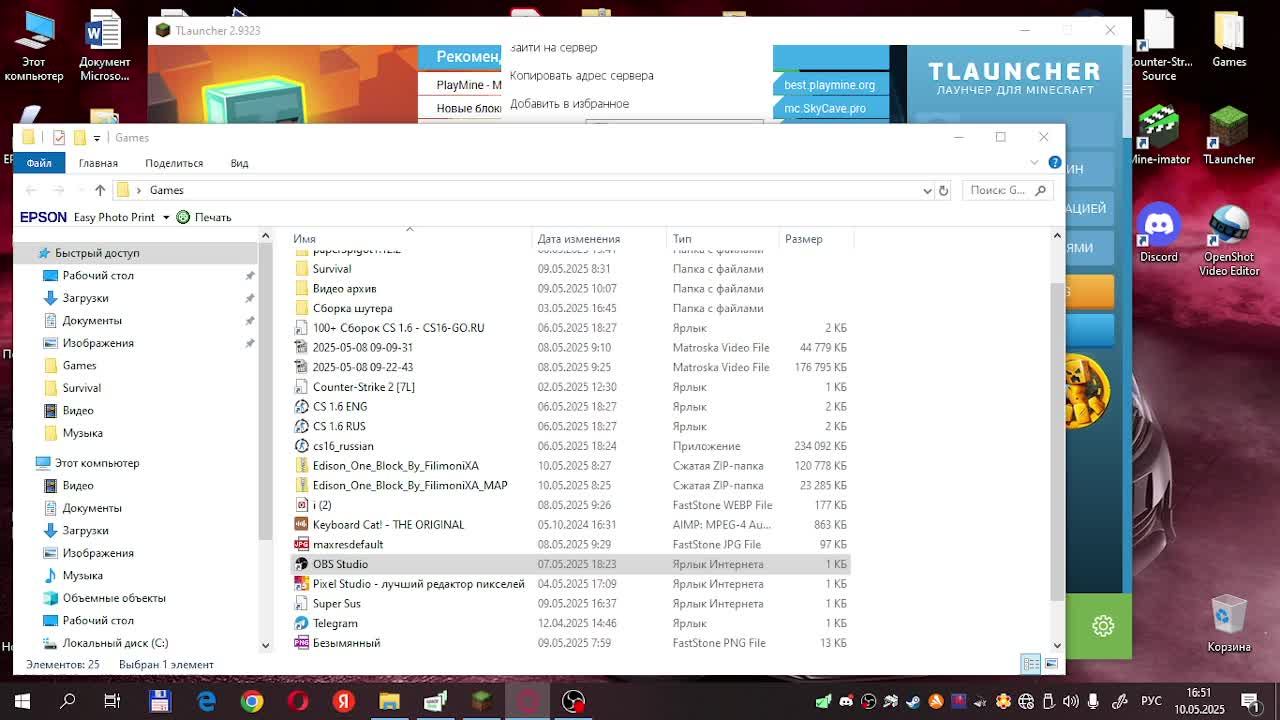1280x720 pixels.
Task: Click the New Folder quick-access icon in title bar
Action: pos(79,137)
